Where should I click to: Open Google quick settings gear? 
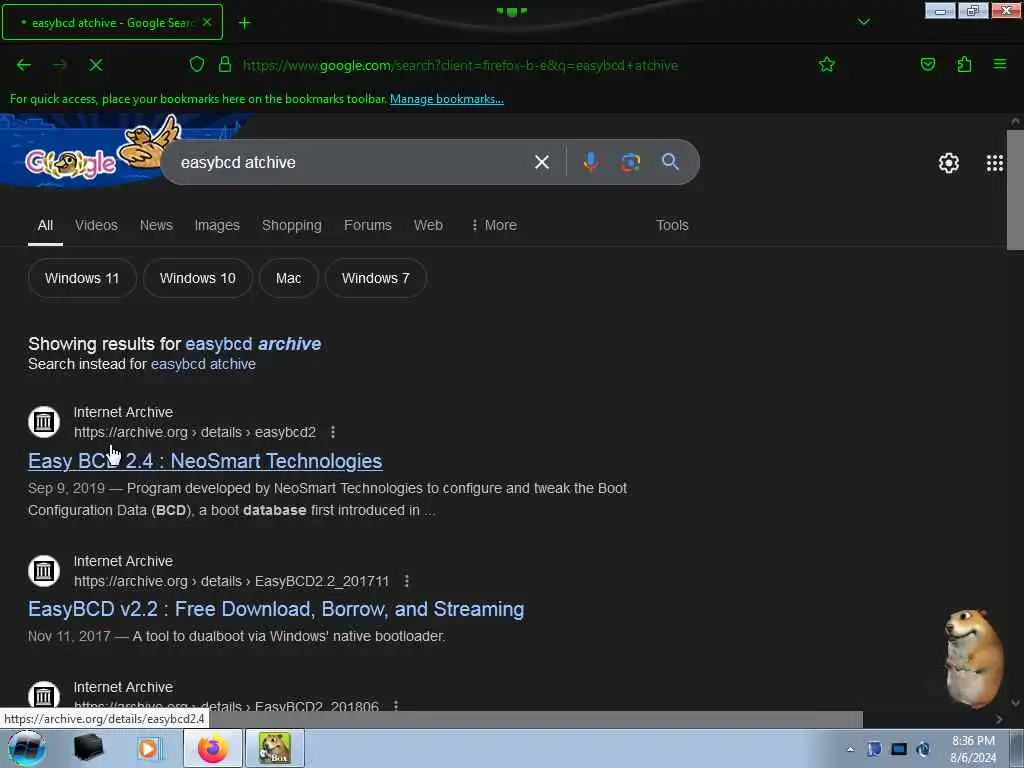pos(948,163)
